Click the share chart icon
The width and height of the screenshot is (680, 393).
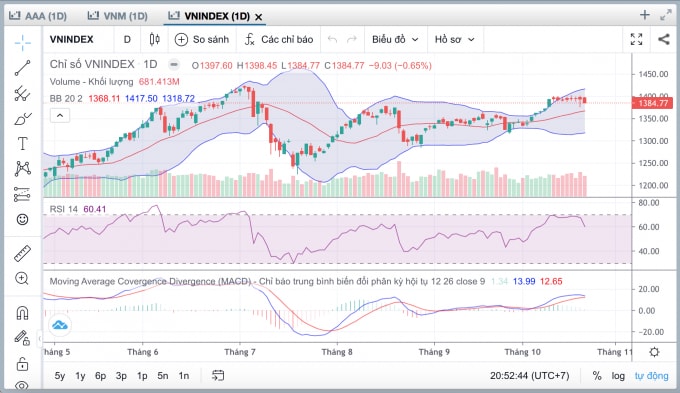tap(664, 39)
